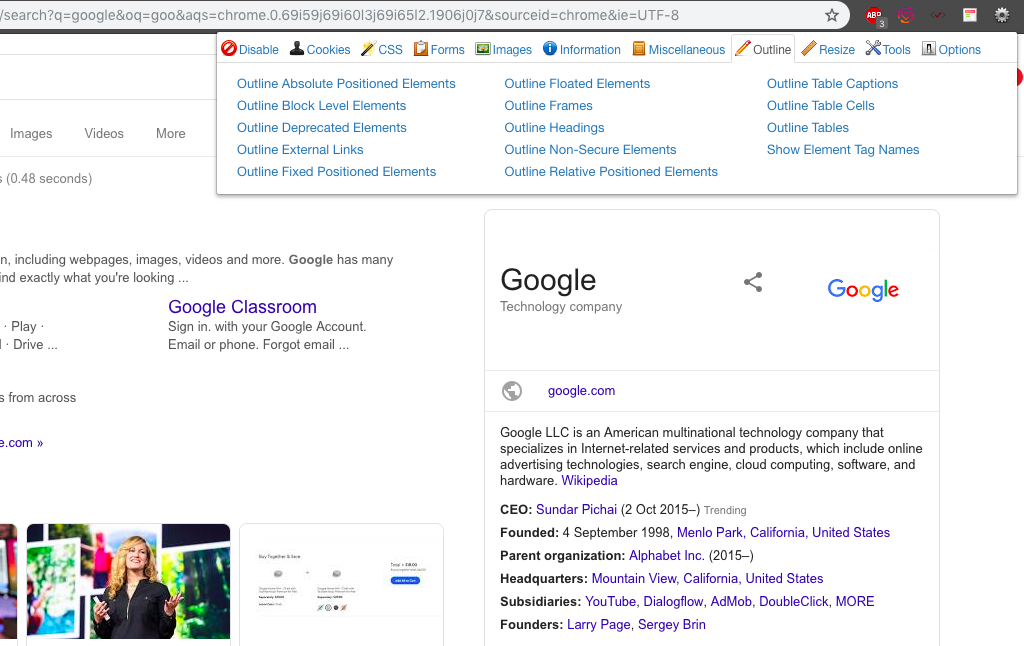Click the Google logo in knowledge panel

coord(863,289)
